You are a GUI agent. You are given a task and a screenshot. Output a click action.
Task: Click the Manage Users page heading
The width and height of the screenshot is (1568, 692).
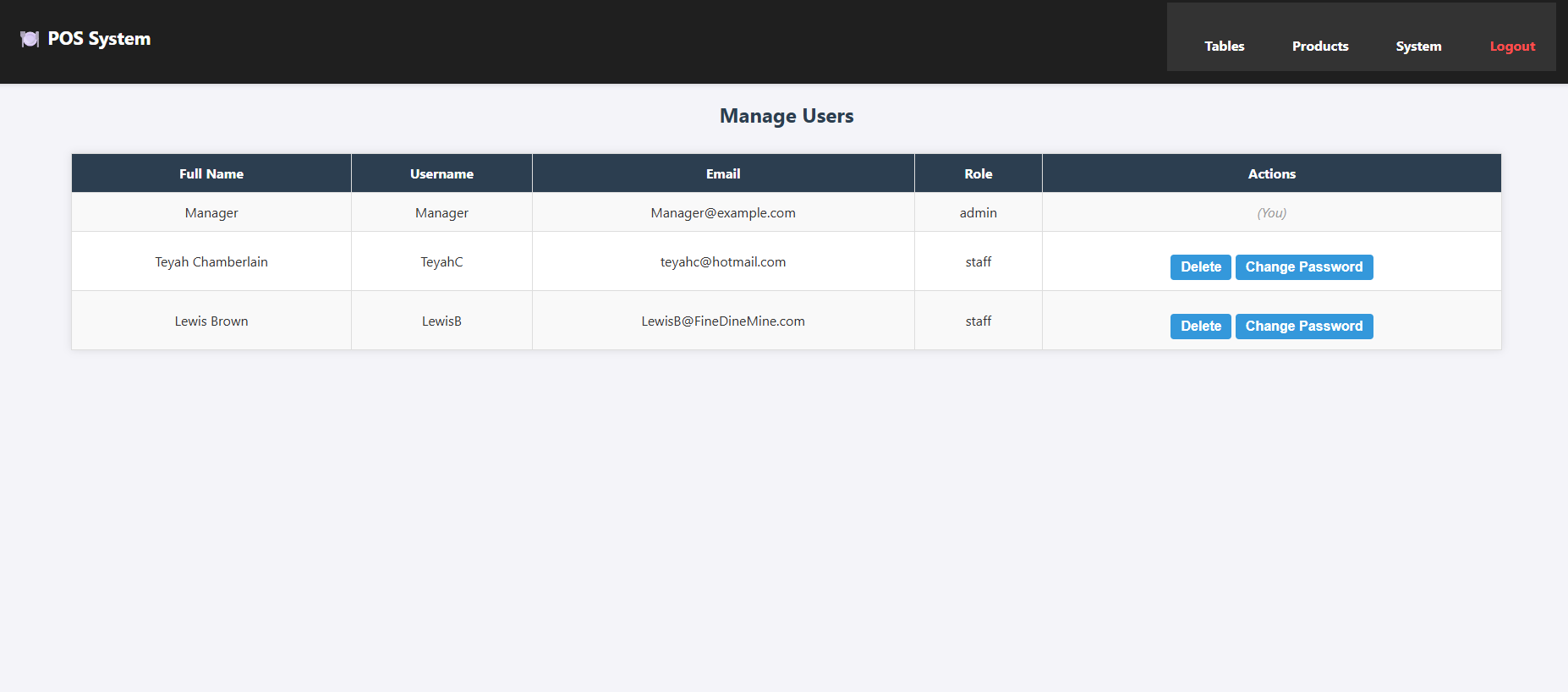pyautogui.click(x=787, y=117)
